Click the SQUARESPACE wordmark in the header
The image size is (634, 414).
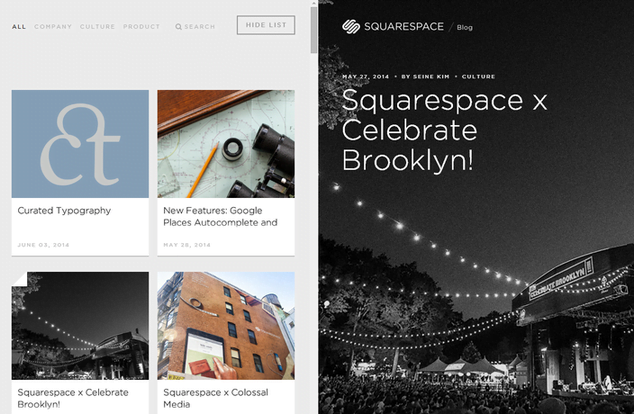(404, 27)
